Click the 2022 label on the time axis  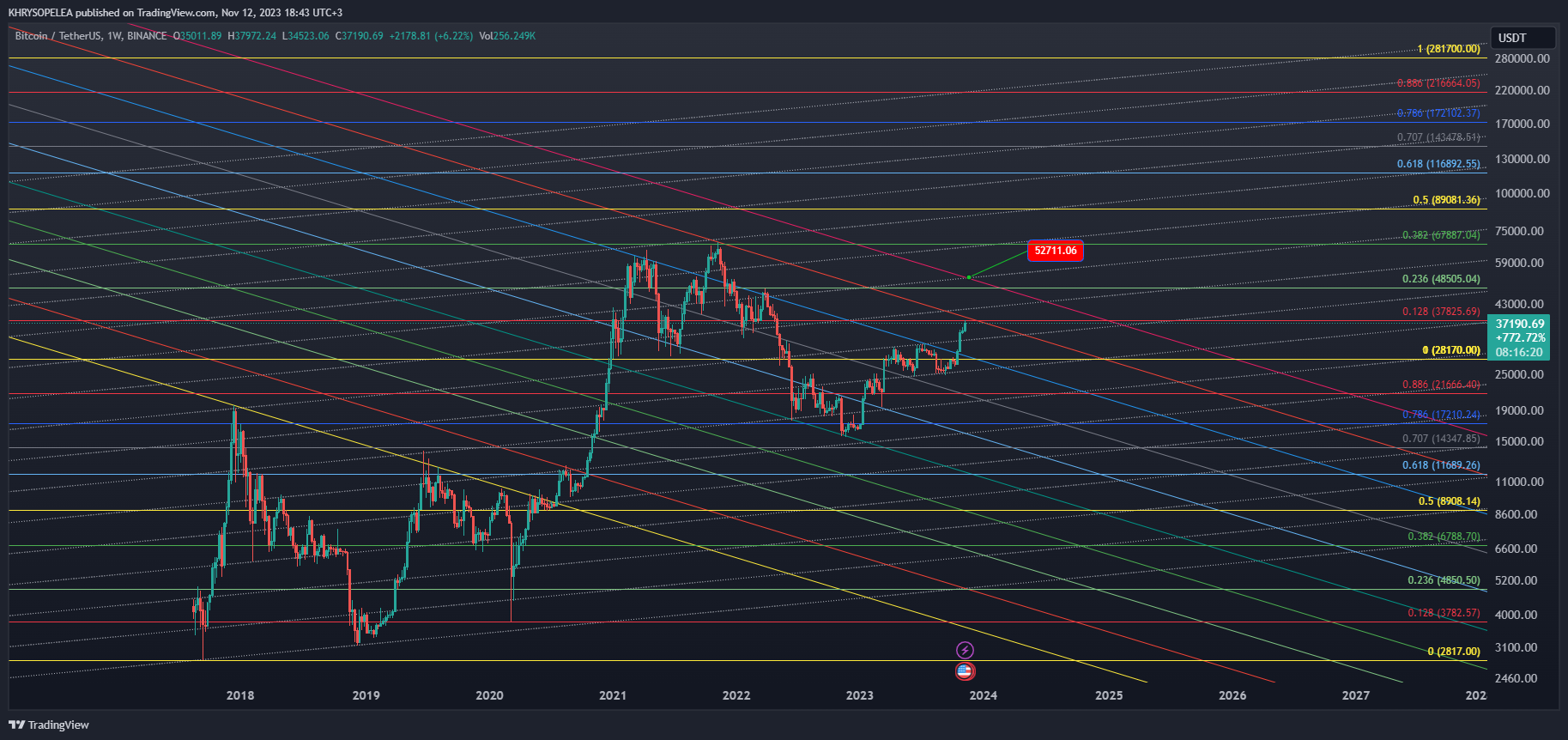[736, 695]
